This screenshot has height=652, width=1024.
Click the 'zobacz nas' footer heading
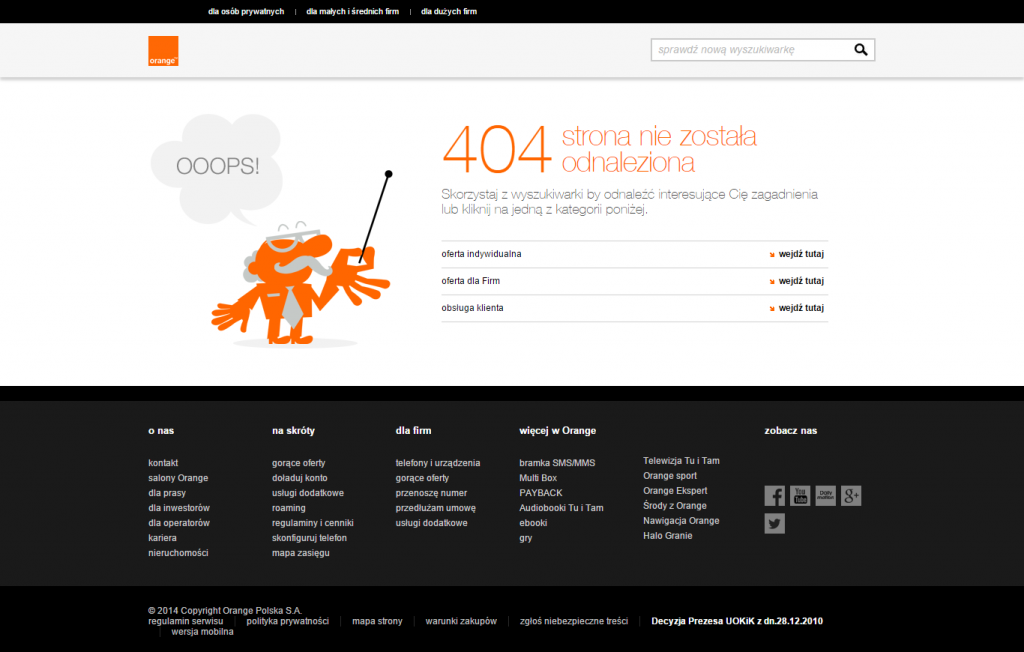pos(791,431)
